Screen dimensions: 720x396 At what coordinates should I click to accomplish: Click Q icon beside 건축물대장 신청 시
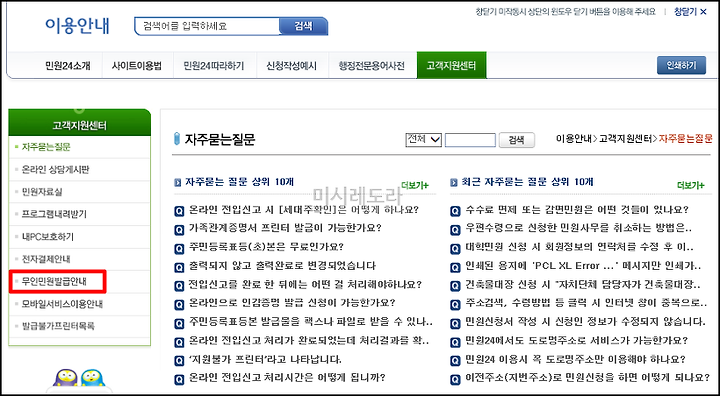click(x=455, y=286)
